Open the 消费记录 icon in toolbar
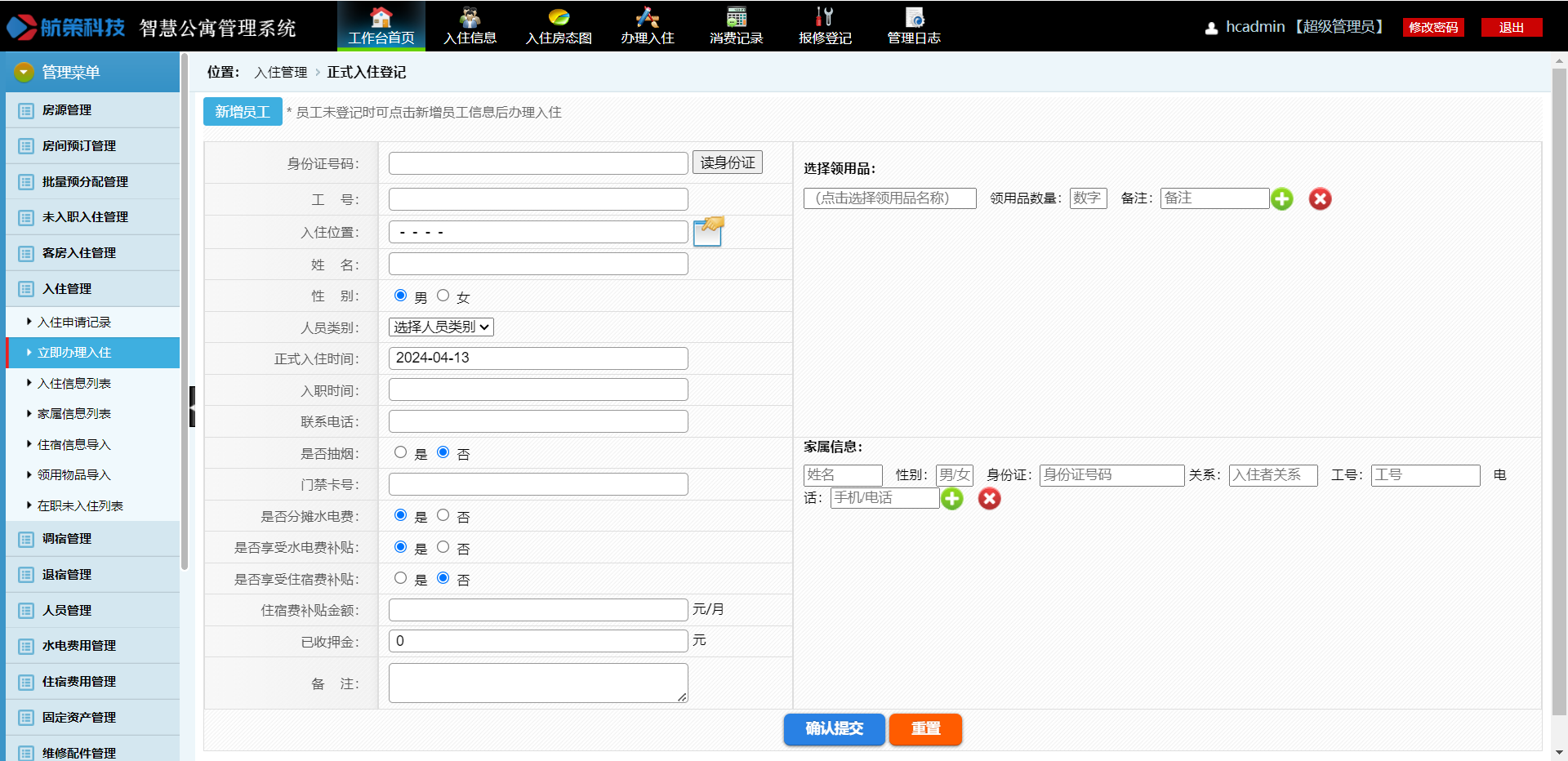Viewport: 1568px width, 761px height. click(736, 18)
